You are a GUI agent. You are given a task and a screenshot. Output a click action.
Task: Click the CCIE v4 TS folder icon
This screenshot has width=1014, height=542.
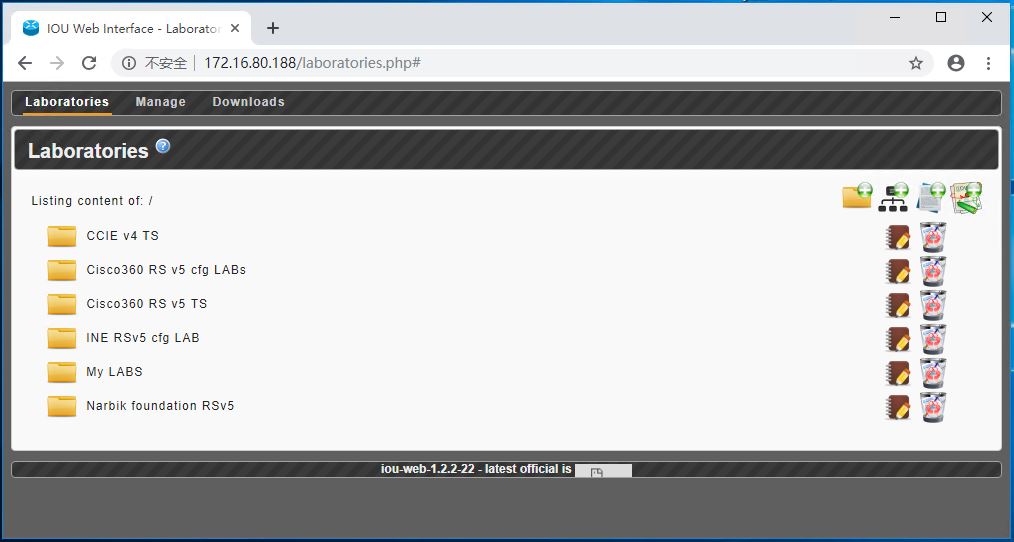coord(61,236)
